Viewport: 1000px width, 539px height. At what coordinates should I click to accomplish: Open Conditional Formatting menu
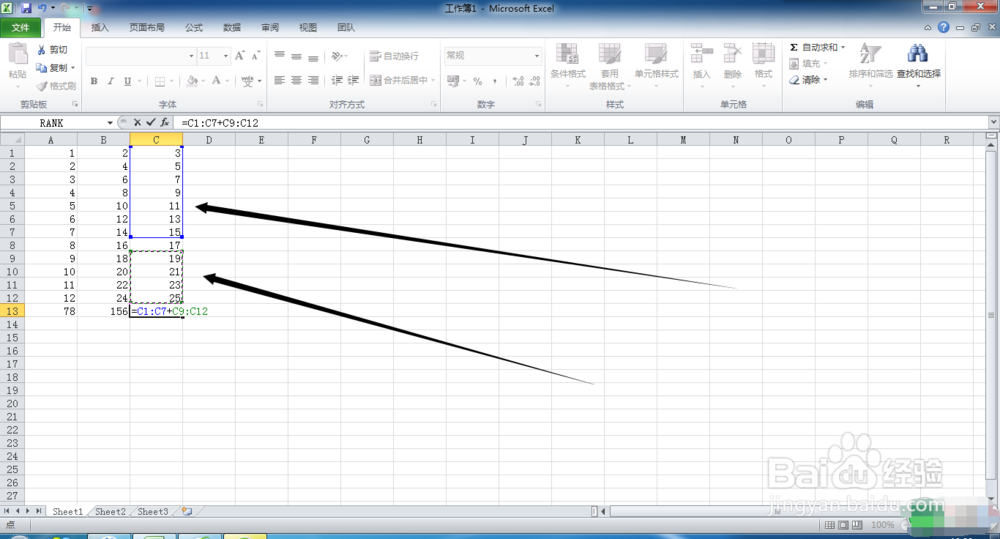click(x=568, y=67)
